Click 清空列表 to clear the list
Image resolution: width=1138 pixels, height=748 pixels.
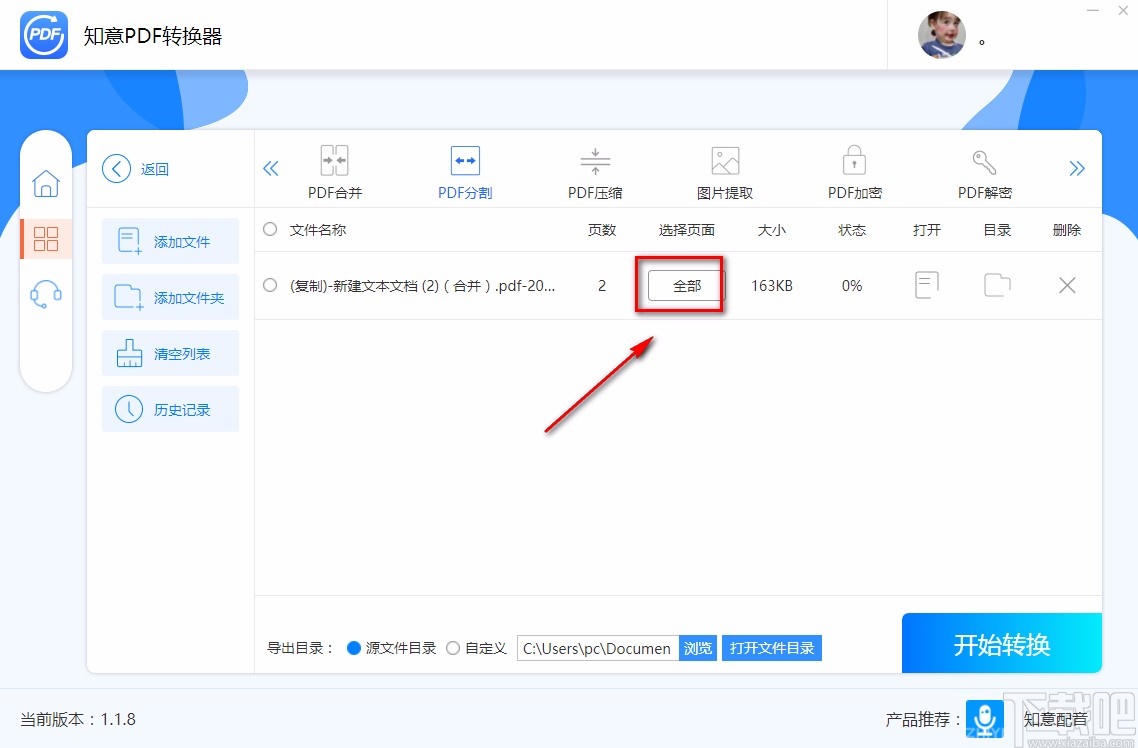coord(171,353)
